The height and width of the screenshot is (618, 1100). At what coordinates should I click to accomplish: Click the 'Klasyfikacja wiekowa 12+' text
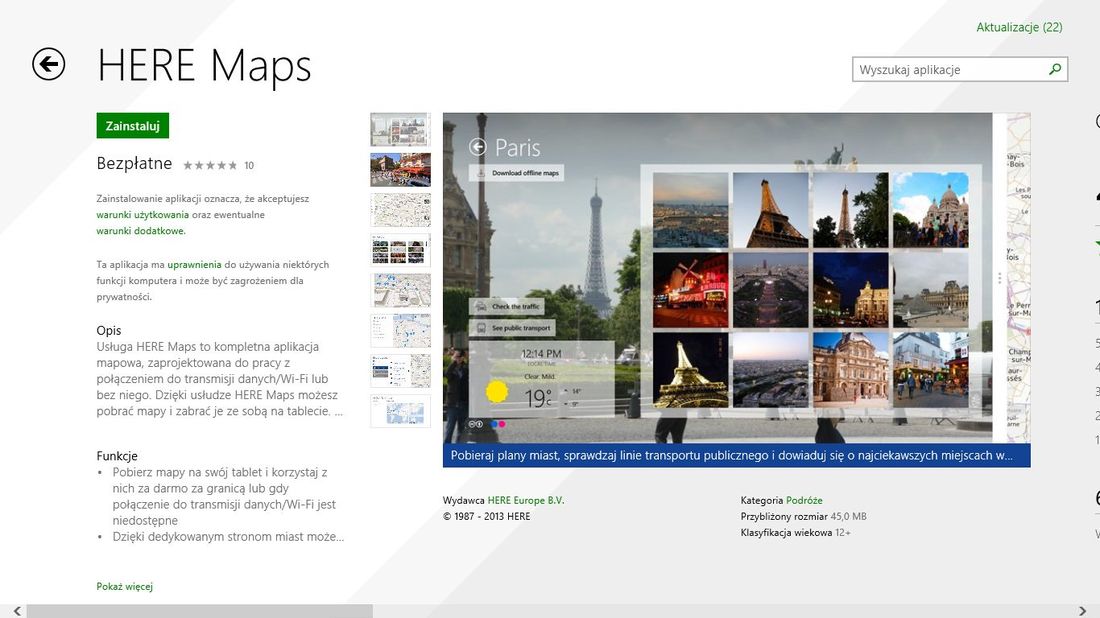pyautogui.click(x=796, y=532)
